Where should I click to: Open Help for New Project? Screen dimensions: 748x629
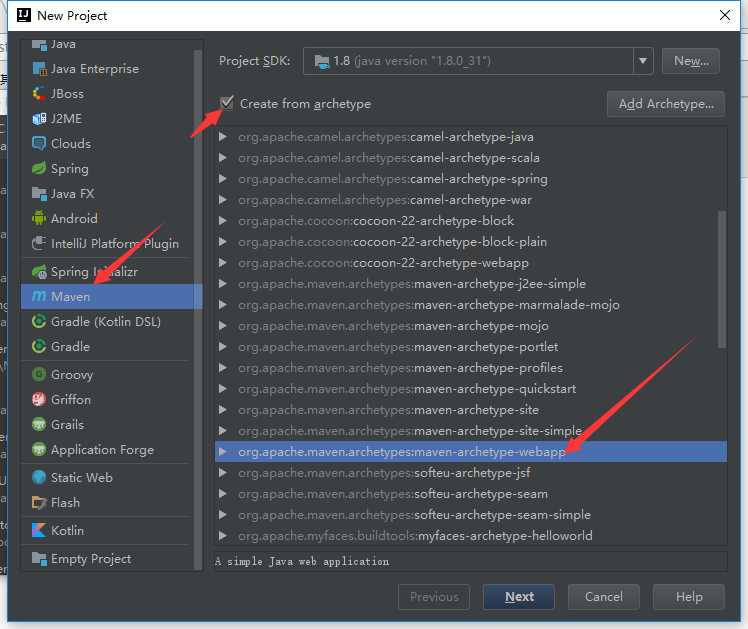[x=689, y=597]
